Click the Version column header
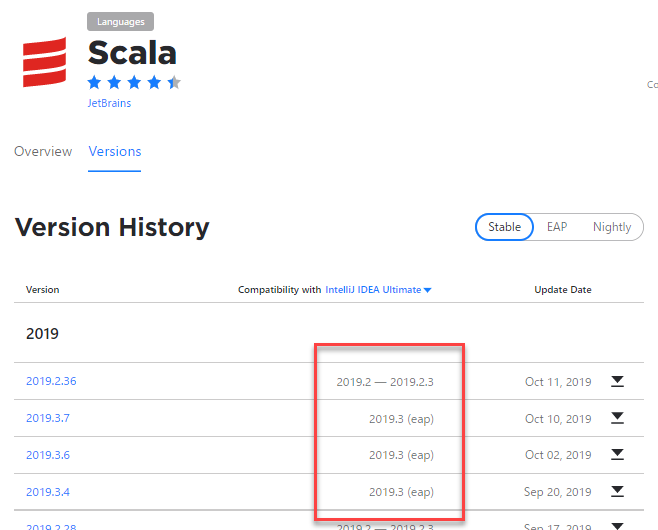This screenshot has width=658, height=530. 42,290
